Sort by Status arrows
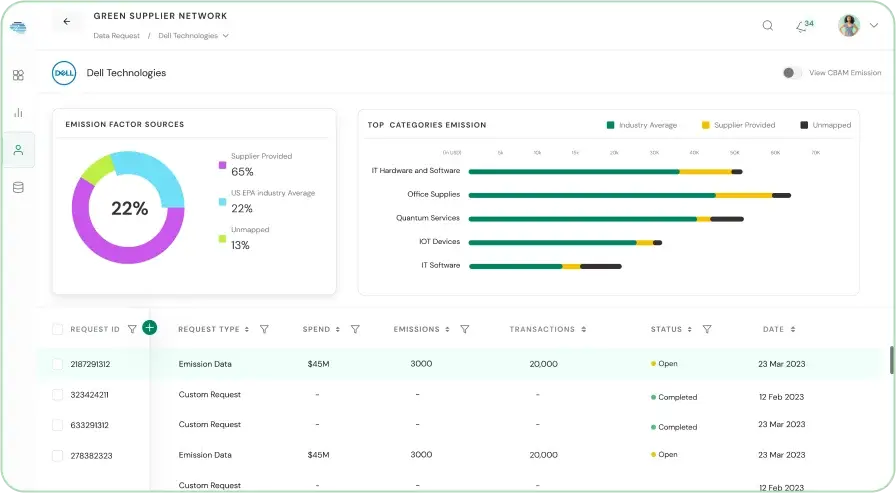The height and width of the screenshot is (493, 896). point(690,330)
